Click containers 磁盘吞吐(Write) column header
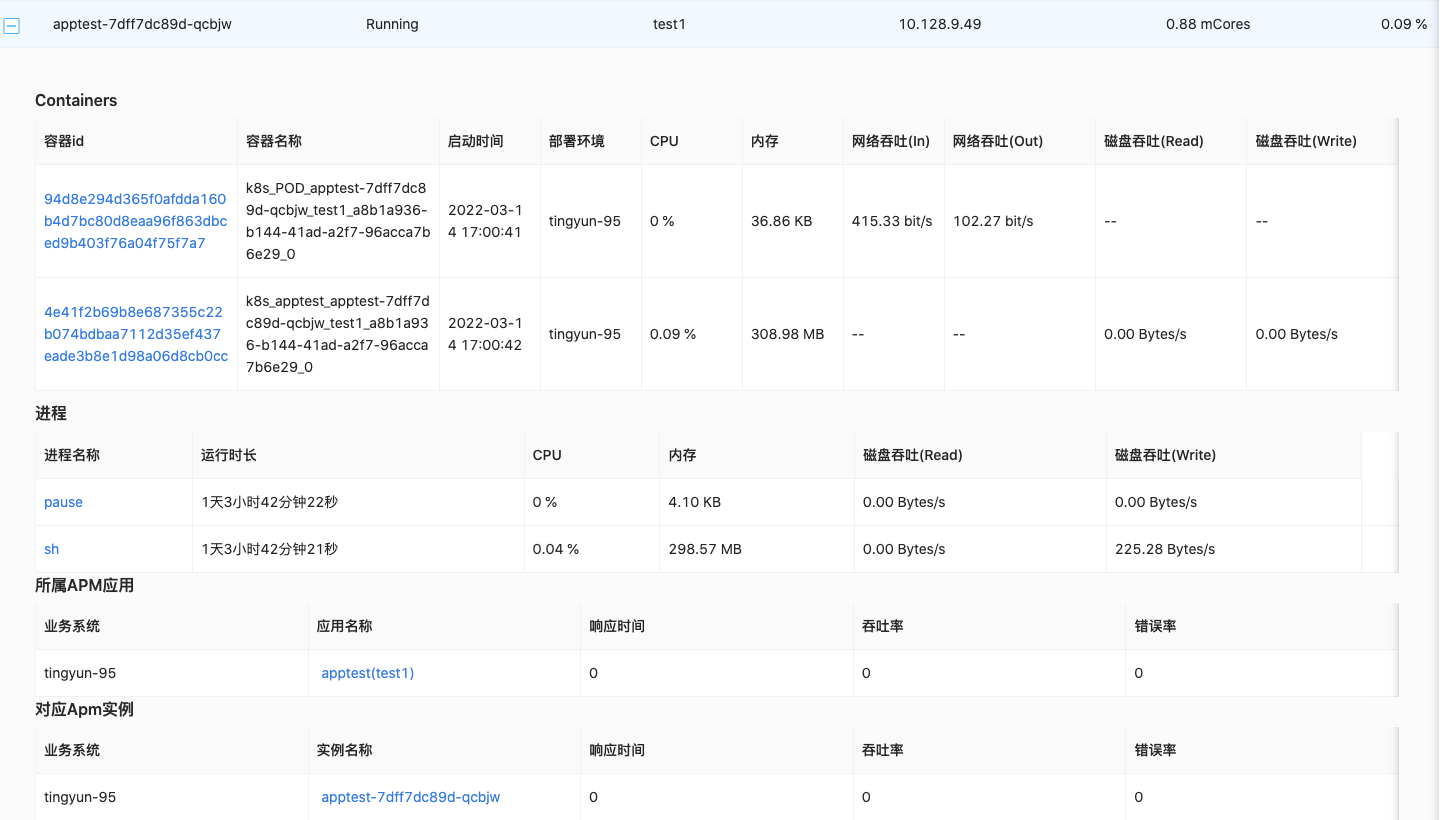Screen dimensions: 1449x820 click(x=1306, y=141)
